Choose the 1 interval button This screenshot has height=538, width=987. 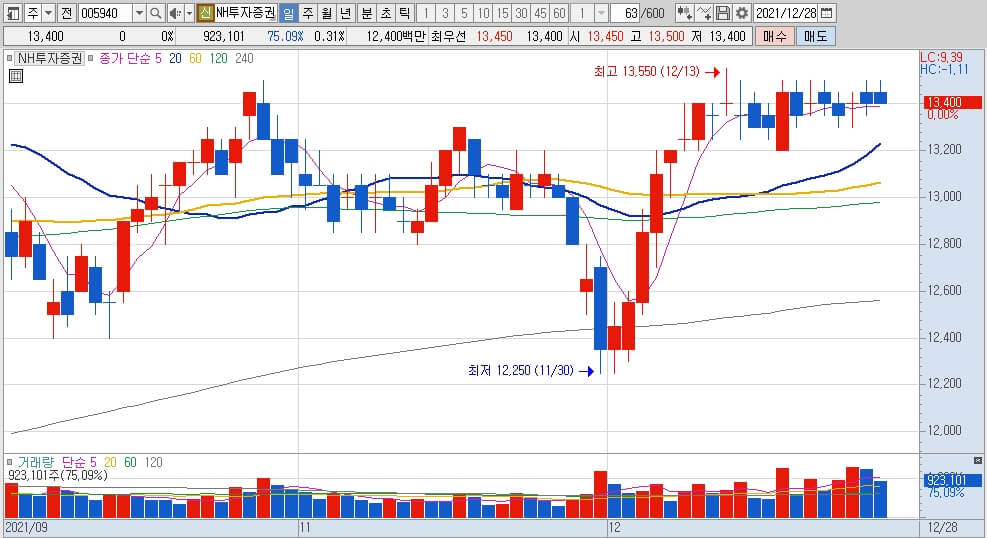click(x=426, y=13)
